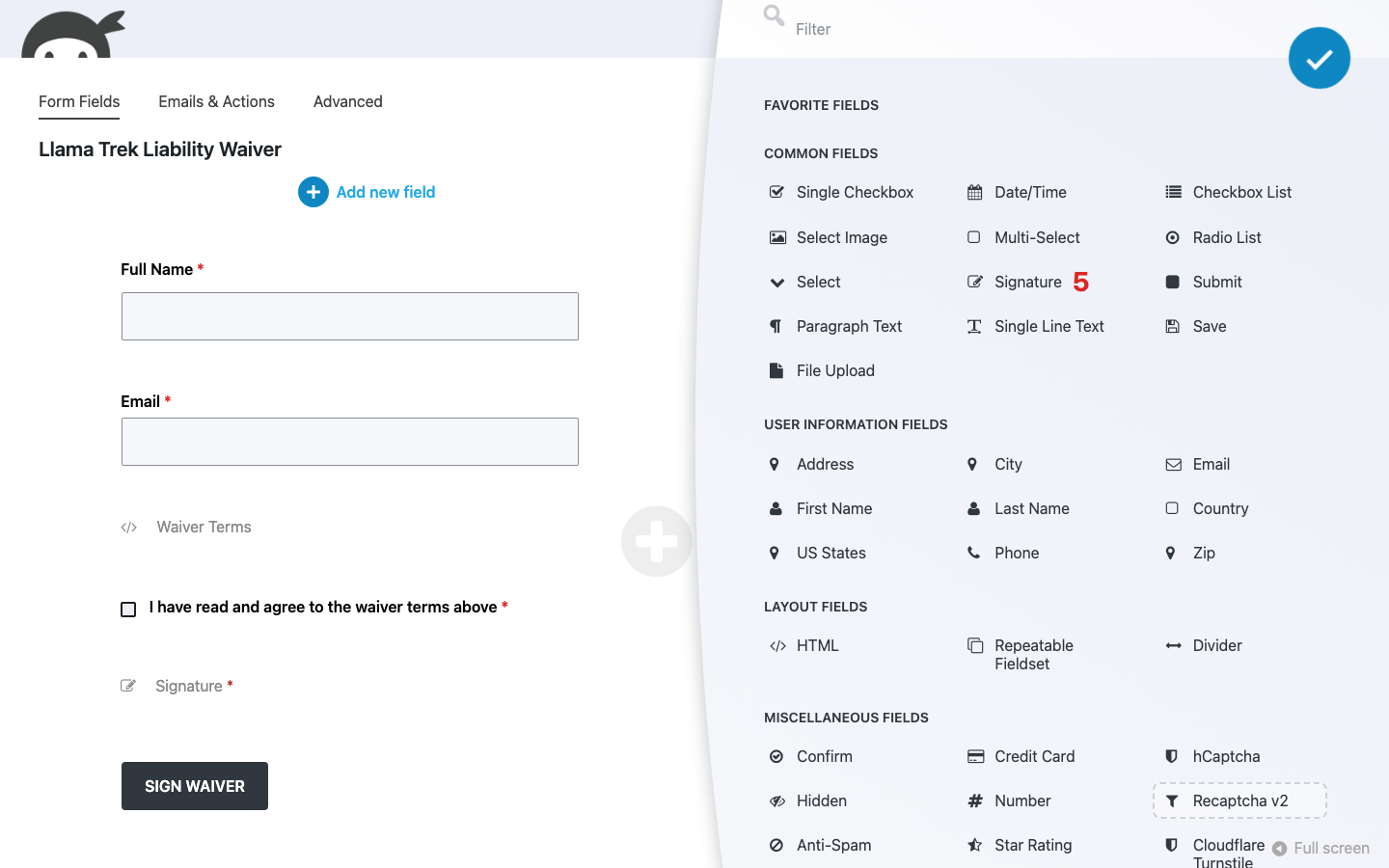Add the Recaptcha v2 field
The height and width of the screenshot is (868, 1389).
tap(1239, 800)
